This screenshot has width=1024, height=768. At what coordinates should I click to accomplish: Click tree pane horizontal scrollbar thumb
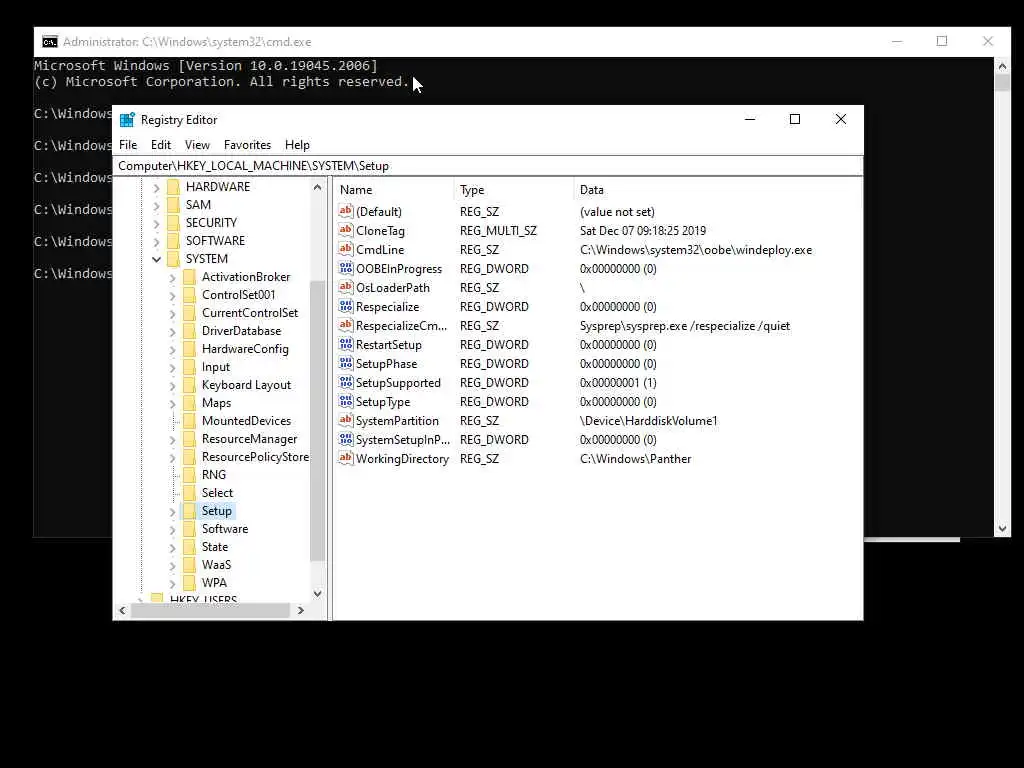point(210,610)
